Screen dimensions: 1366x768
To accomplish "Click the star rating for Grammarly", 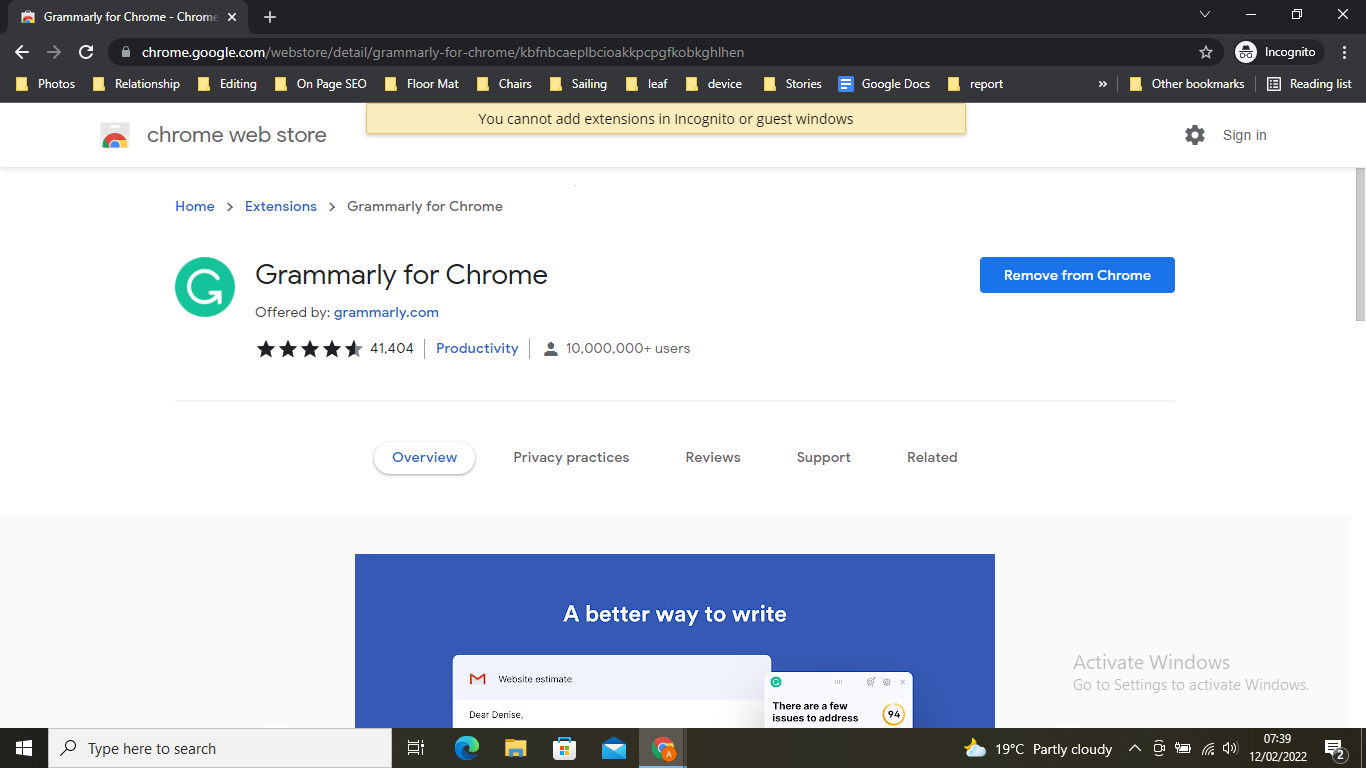I will point(310,348).
